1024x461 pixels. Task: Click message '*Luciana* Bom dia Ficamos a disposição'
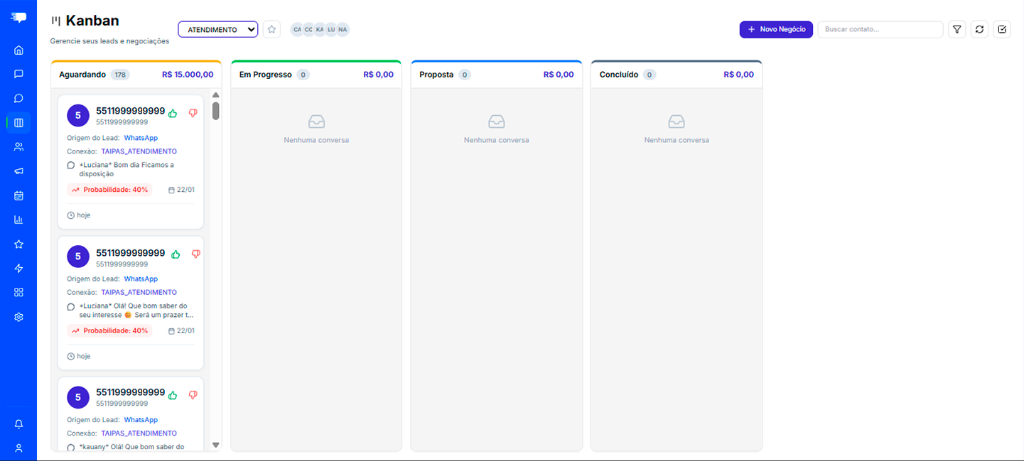(x=127, y=169)
